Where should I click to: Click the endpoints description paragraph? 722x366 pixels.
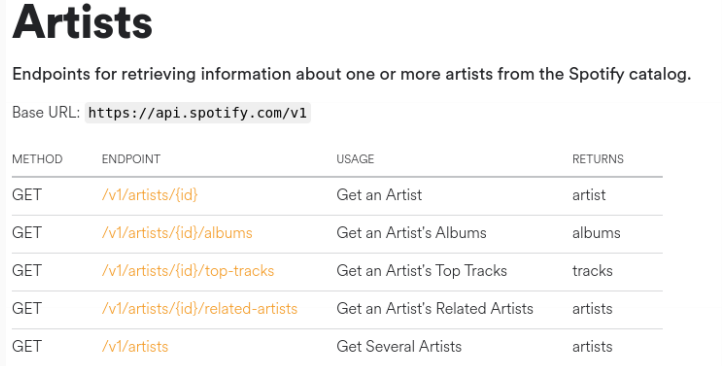(351, 74)
